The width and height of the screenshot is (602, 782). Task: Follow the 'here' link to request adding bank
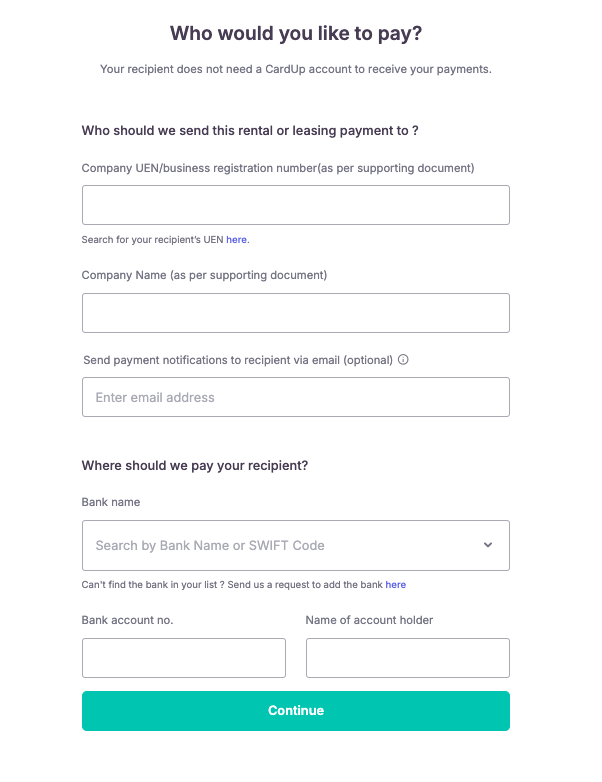[396, 584]
